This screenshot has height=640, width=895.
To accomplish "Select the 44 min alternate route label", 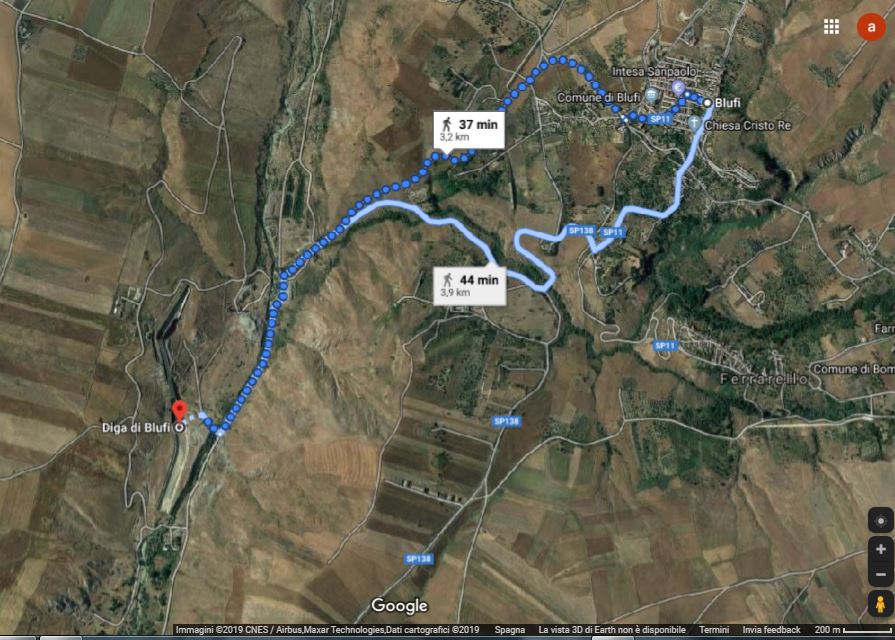I will 469,285.
